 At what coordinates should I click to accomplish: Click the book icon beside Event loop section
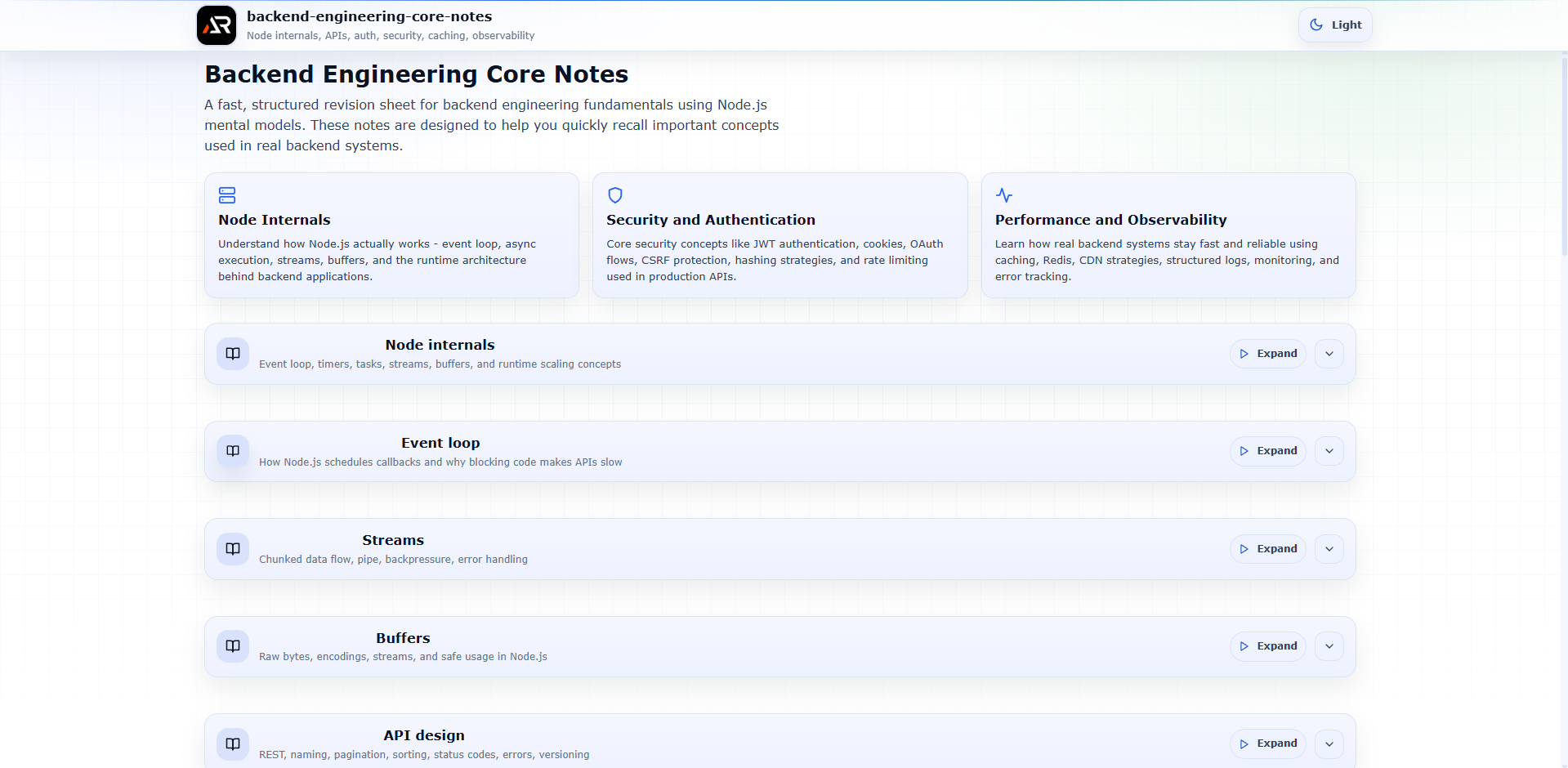[x=233, y=451]
